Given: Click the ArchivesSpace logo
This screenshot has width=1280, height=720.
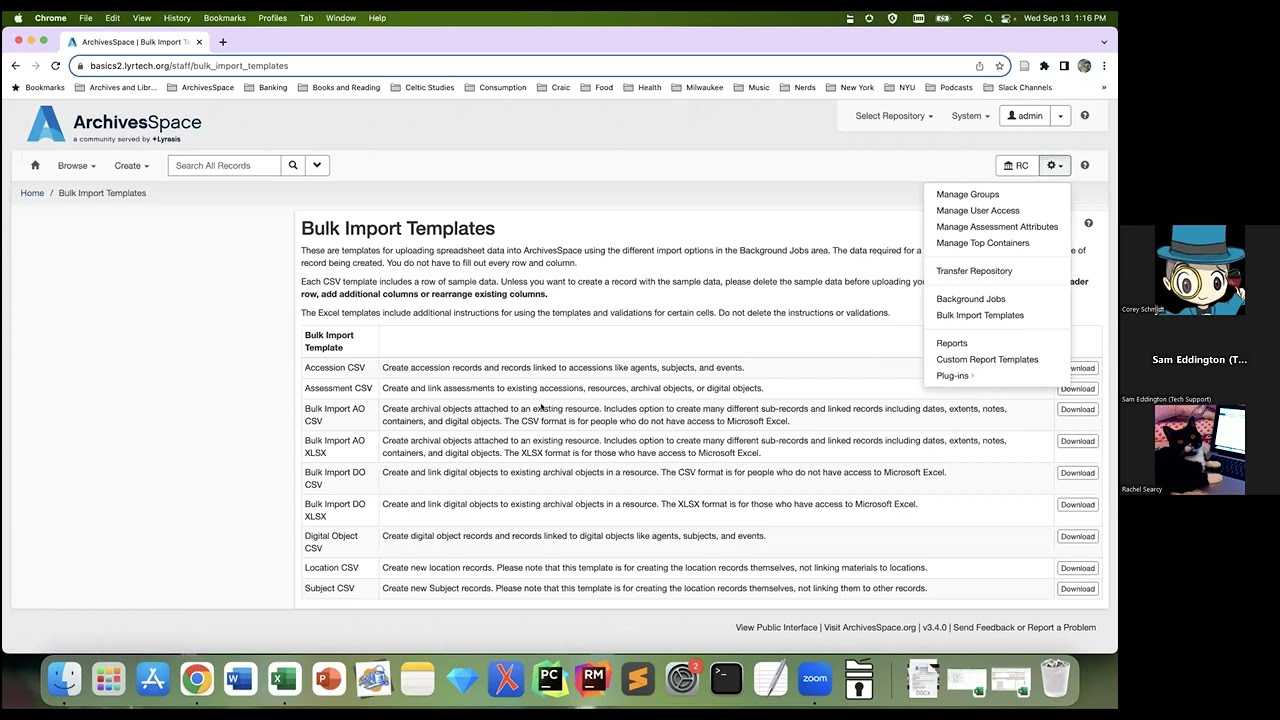Looking at the screenshot, I should (x=114, y=125).
